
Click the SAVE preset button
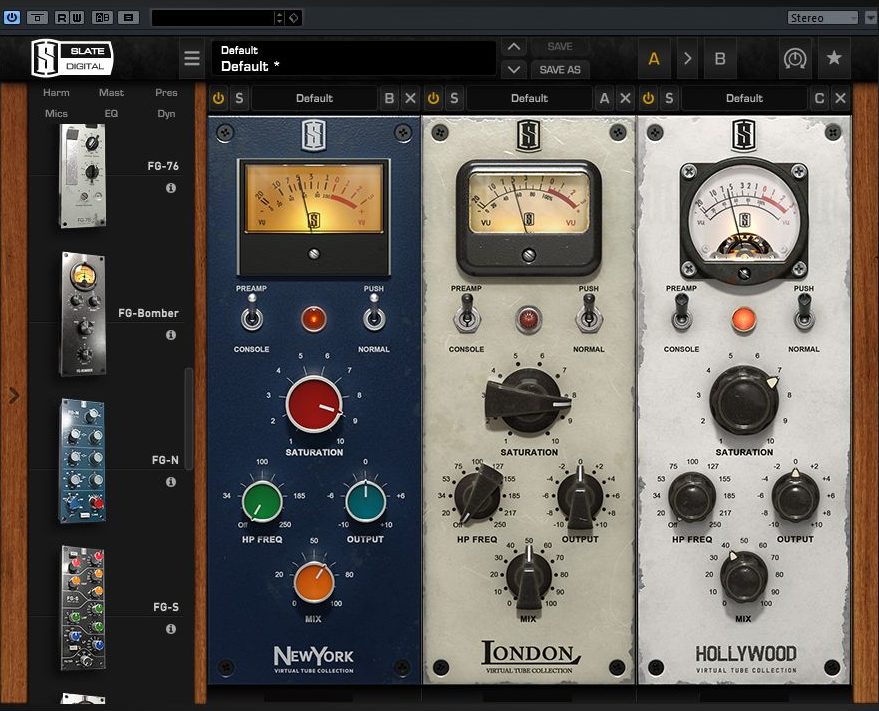click(x=559, y=47)
